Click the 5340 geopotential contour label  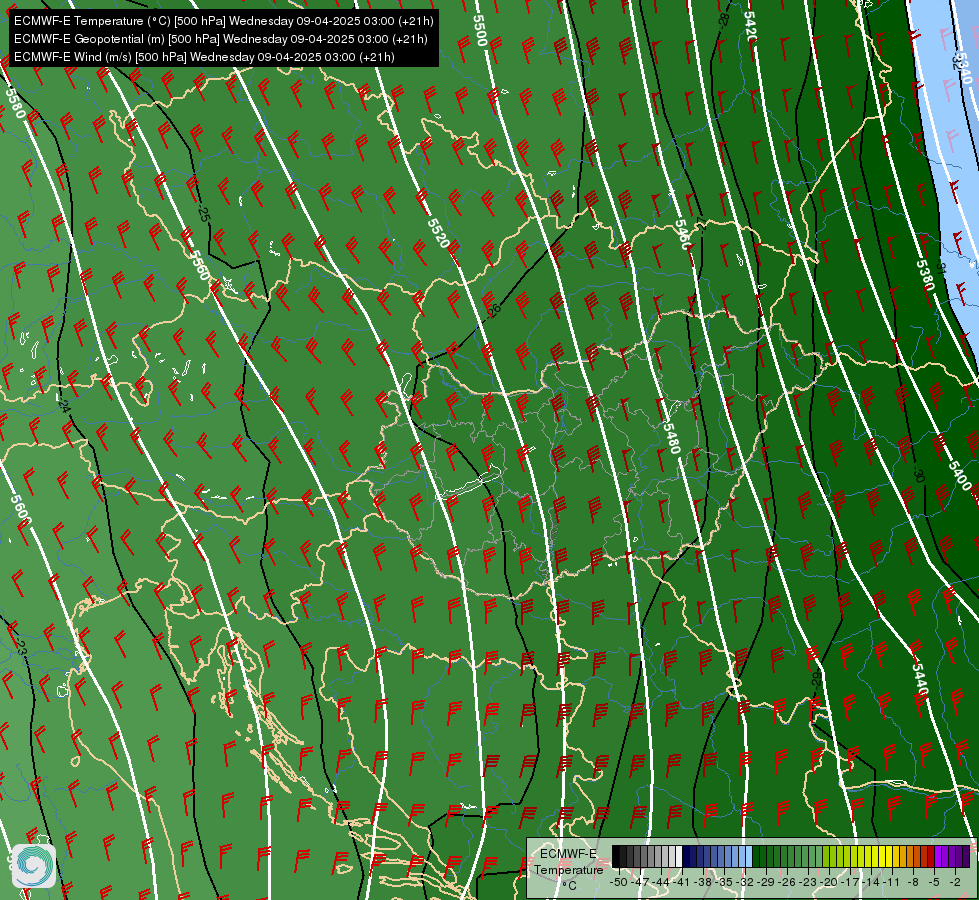962,69
